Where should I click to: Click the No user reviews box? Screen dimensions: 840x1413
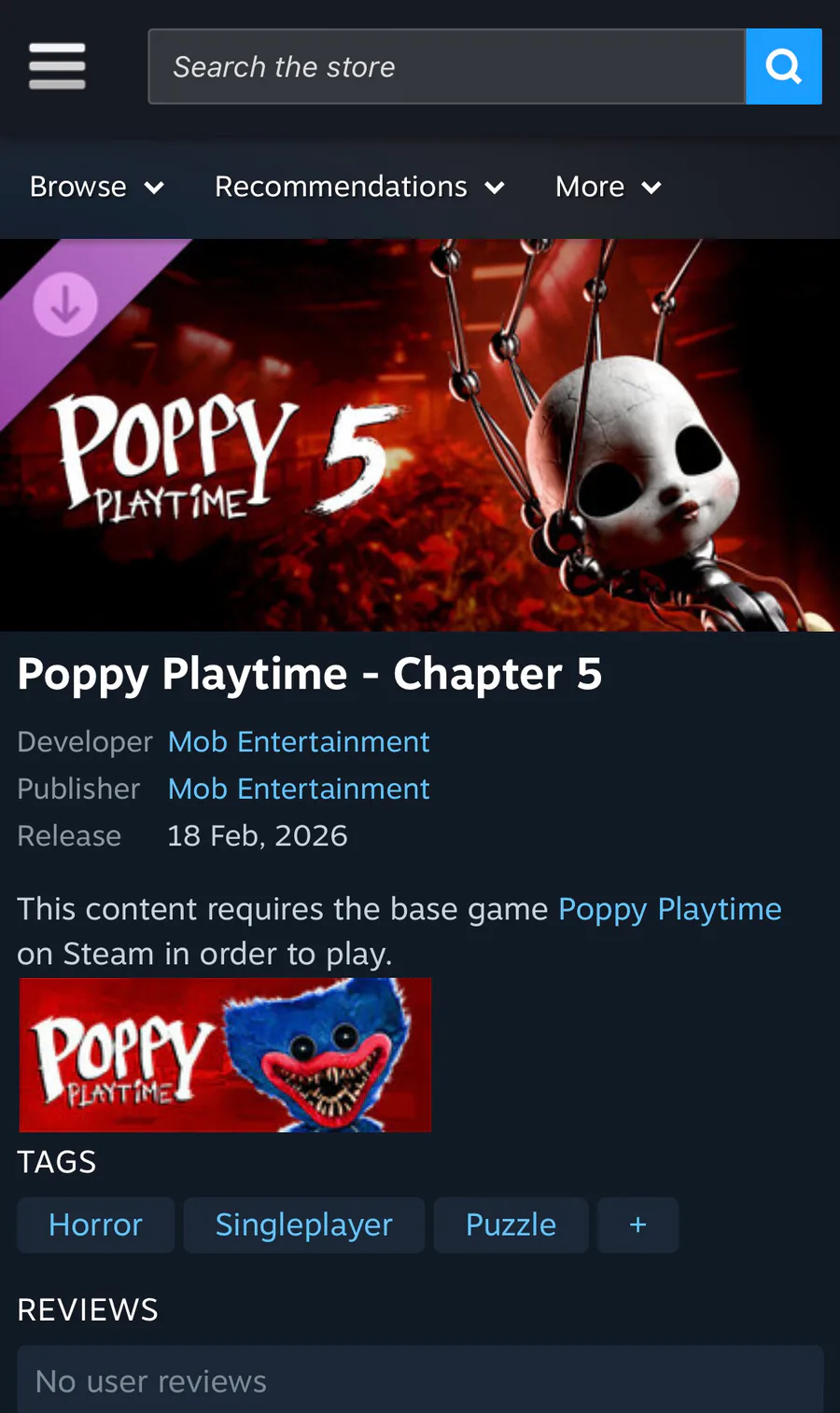tap(420, 1379)
